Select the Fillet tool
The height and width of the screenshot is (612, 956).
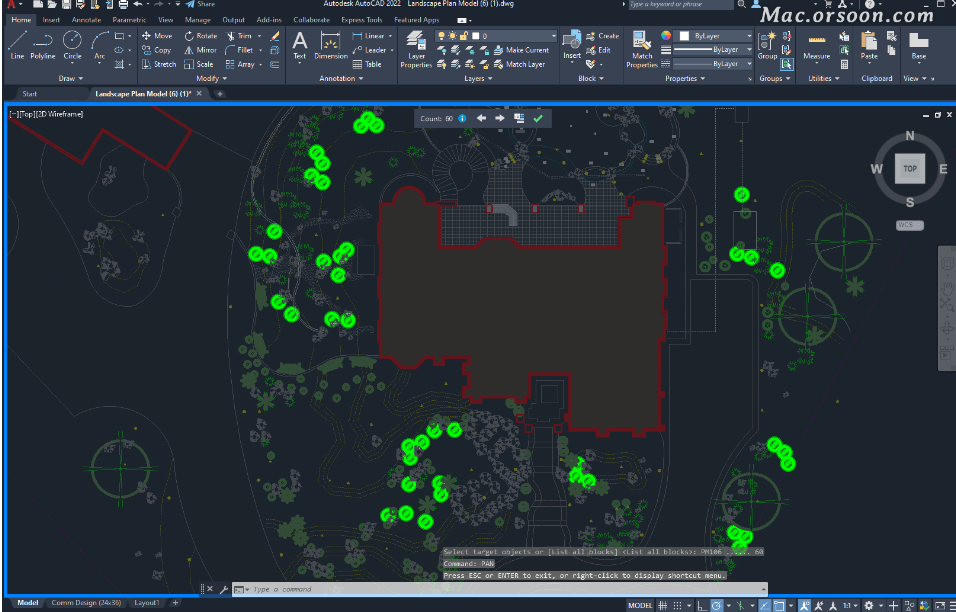click(x=239, y=50)
